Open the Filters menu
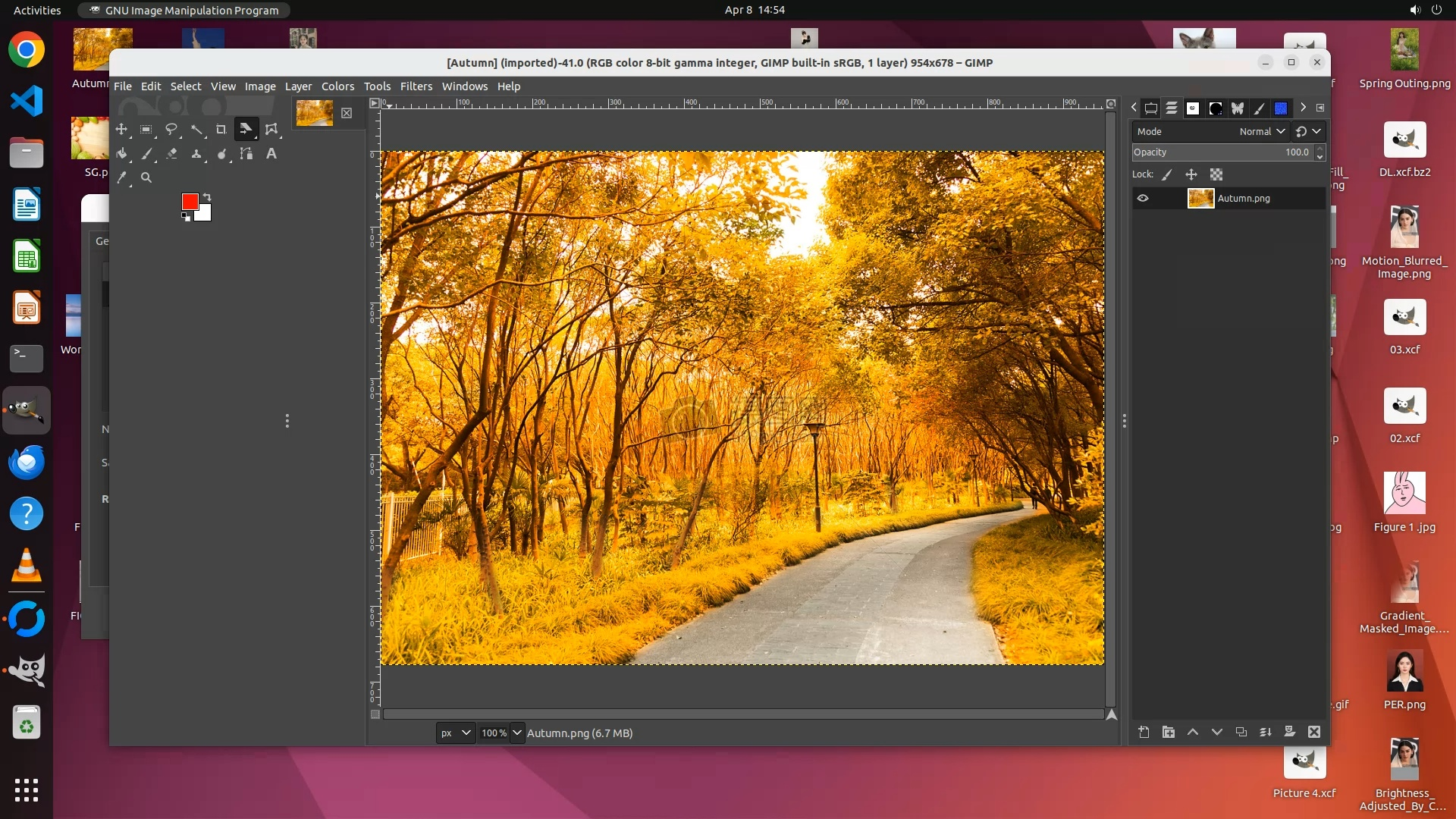Viewport: 1456px width, 819px height. 416,86
